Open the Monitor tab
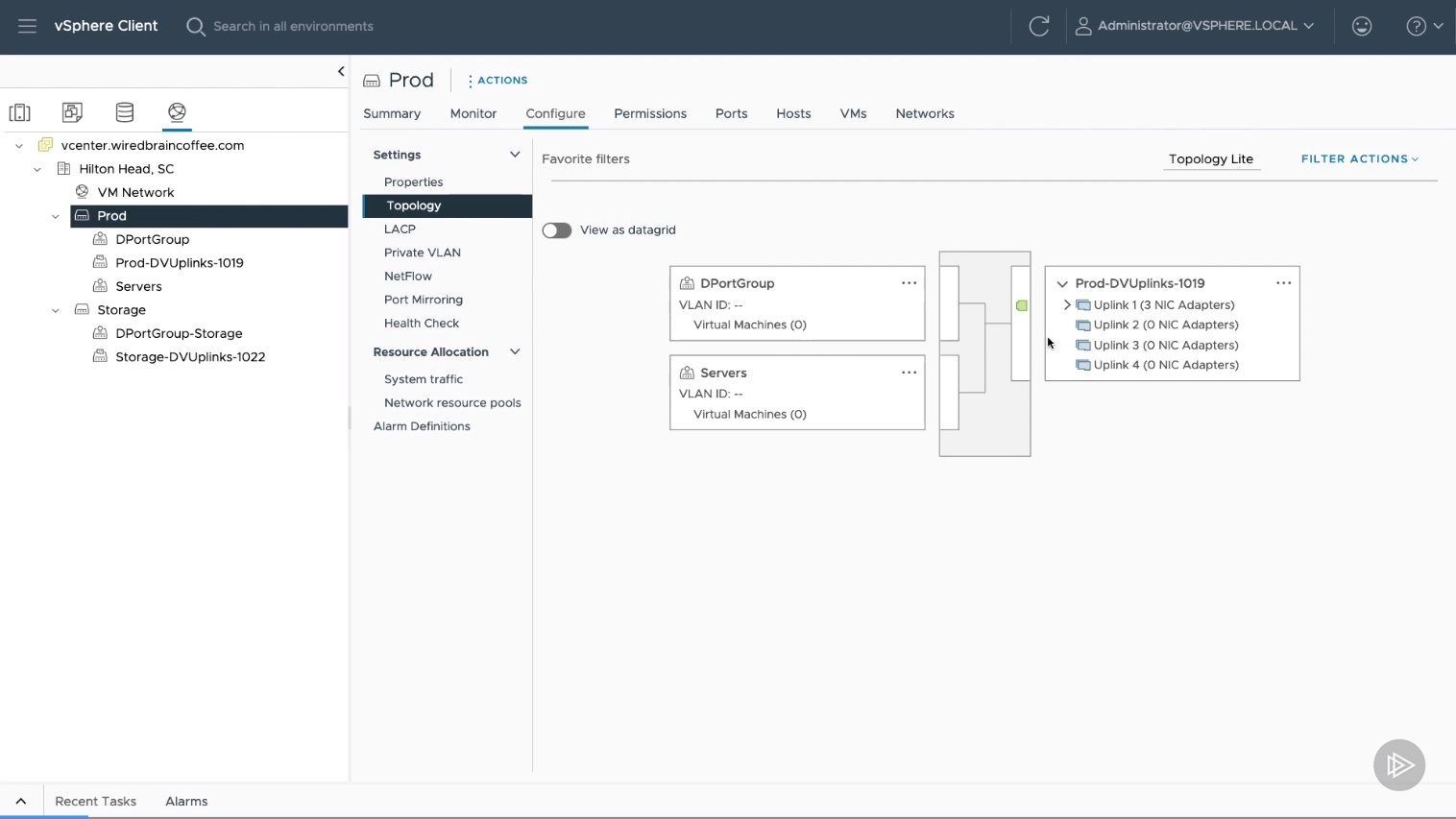Image resolution: width=1456 pixels, height=819 pixels. (x=473, y=113)
